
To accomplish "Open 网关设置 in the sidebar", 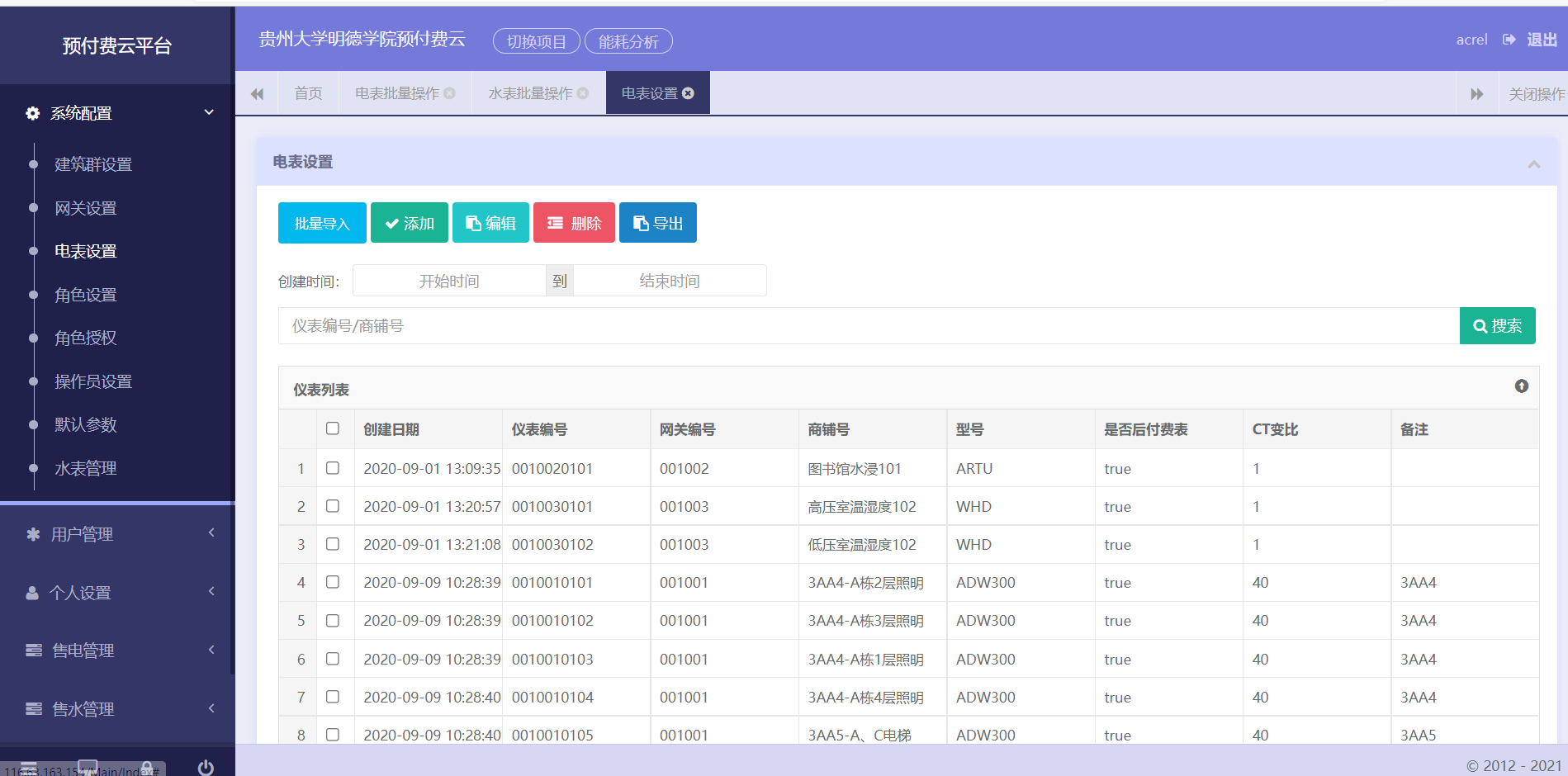I will (86, 208).
